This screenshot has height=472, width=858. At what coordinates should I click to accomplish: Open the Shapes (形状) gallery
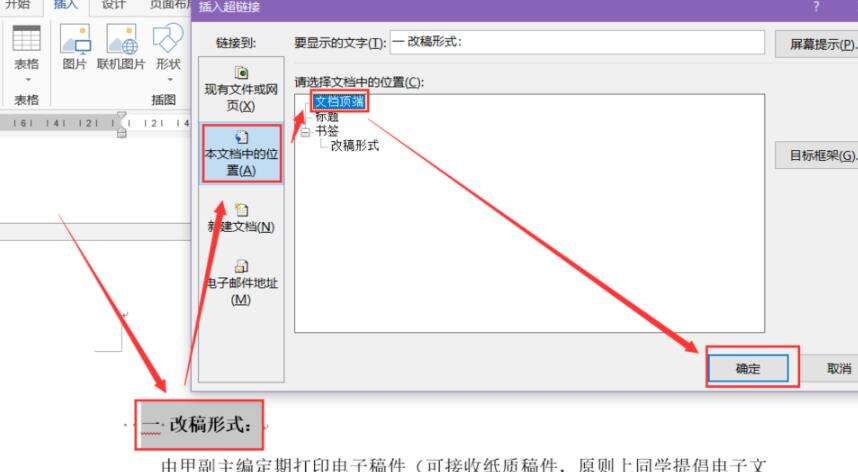point(168,48)
